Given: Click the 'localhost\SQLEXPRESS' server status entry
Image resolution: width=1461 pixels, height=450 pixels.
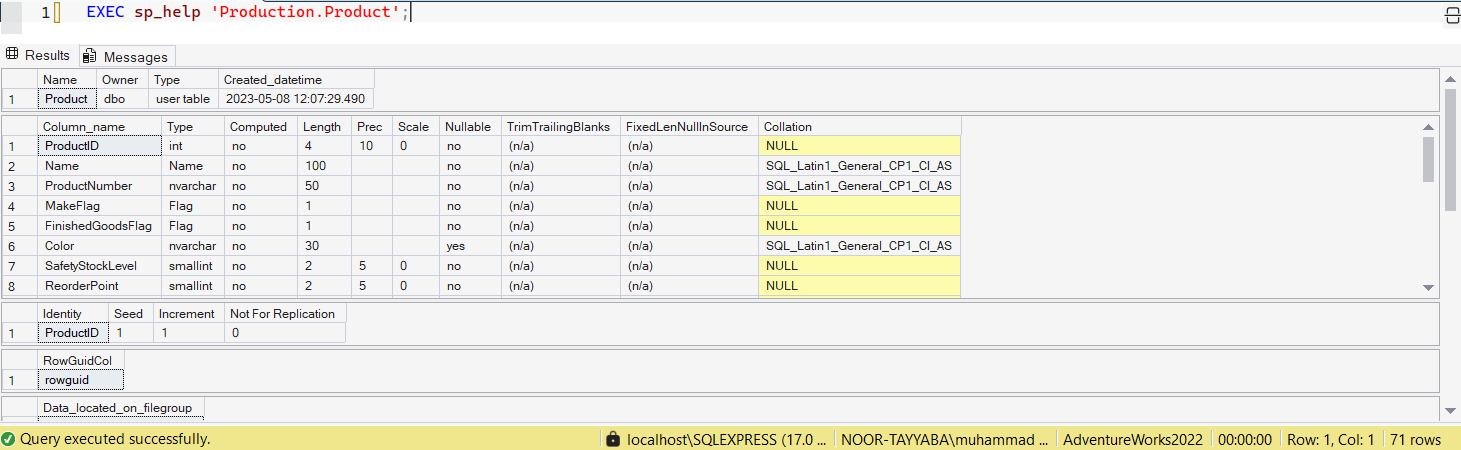Looking at the screenshot, I should [x=727, y=439].
